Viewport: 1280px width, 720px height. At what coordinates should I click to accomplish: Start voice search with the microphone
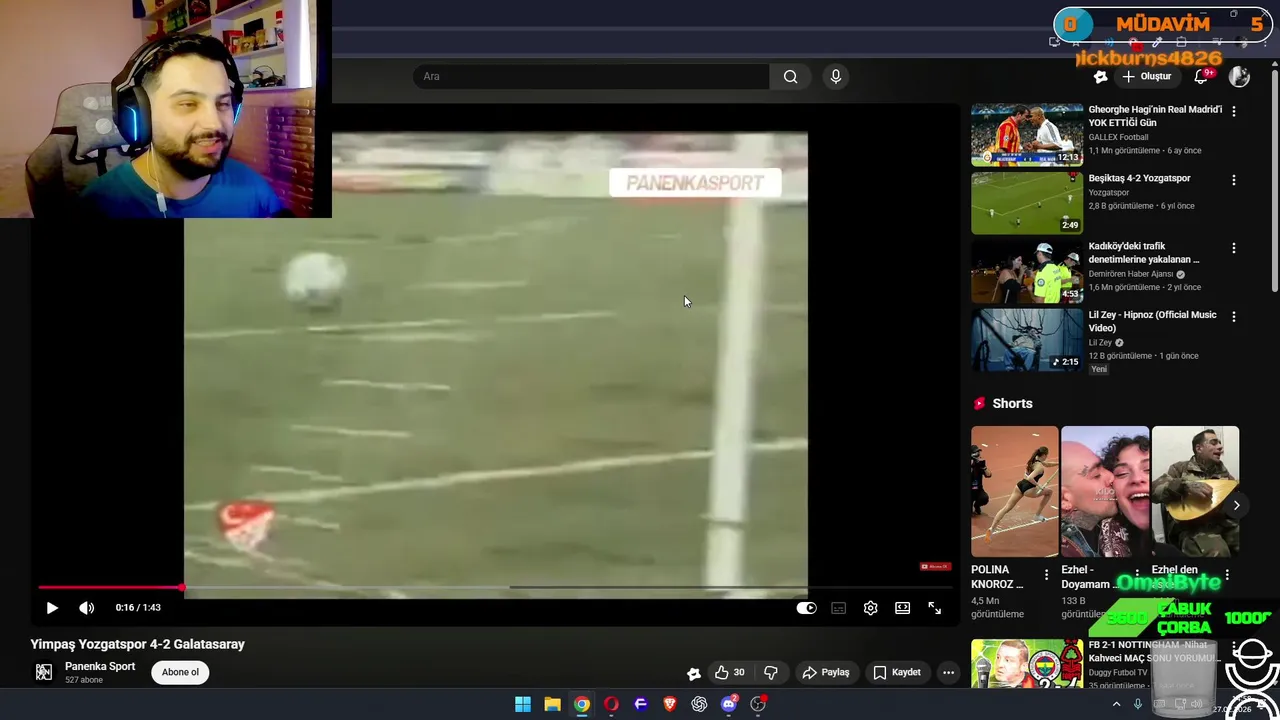point(836,77)
